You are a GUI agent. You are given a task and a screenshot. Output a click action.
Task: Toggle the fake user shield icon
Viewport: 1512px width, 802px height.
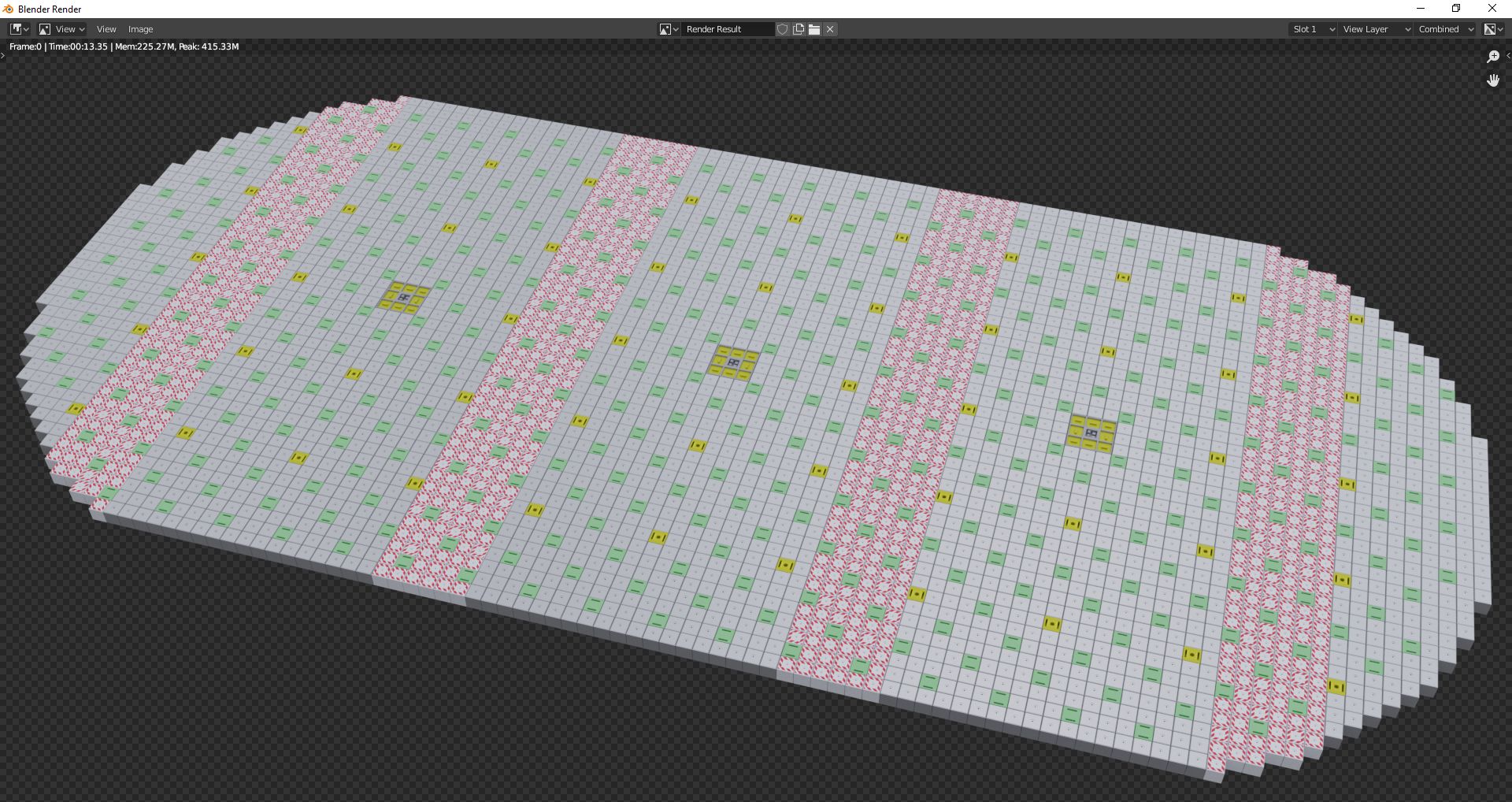(782, 29)
